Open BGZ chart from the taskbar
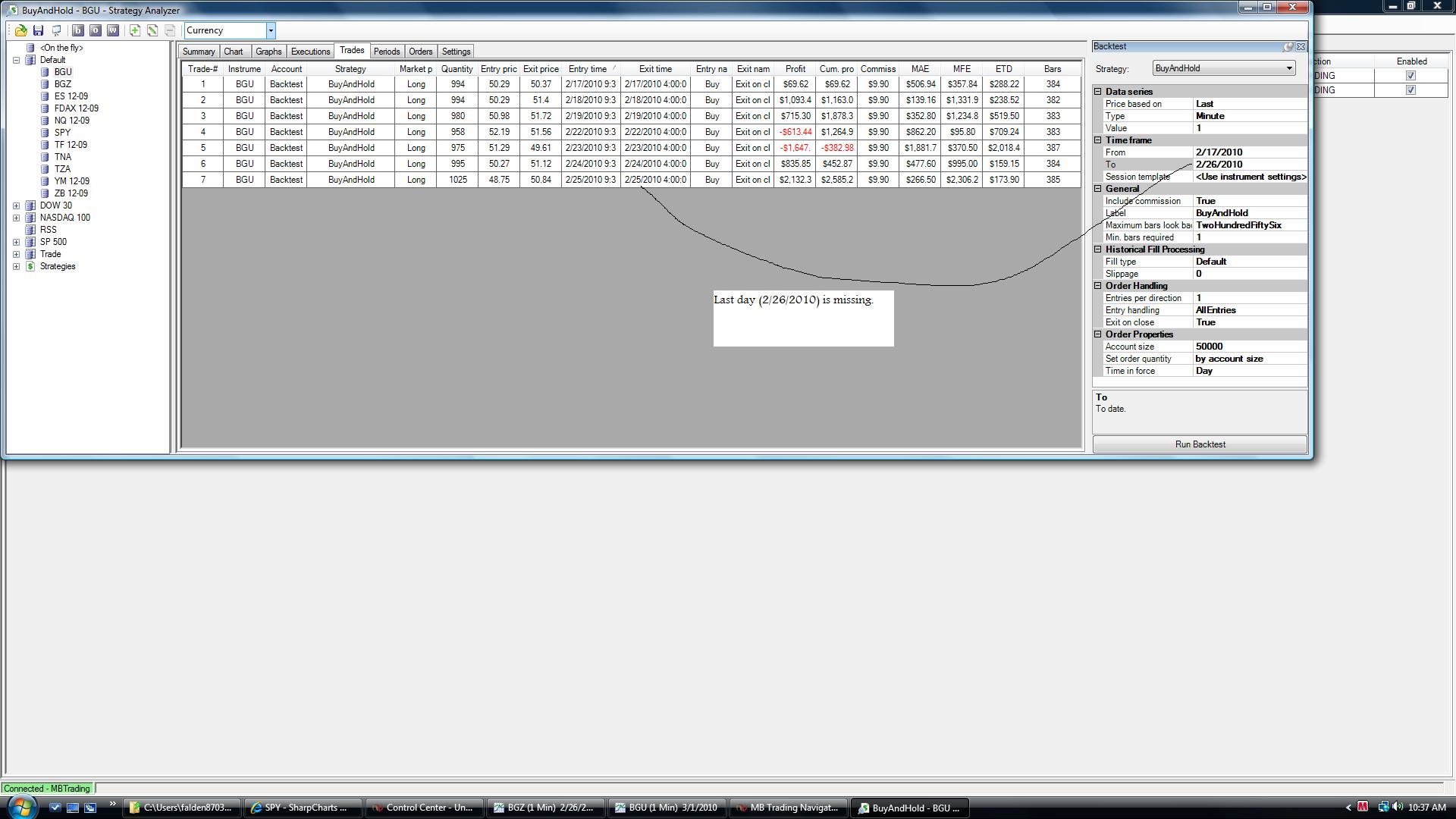The height and width of the screenshot is (819, 1456). [544, 808]
